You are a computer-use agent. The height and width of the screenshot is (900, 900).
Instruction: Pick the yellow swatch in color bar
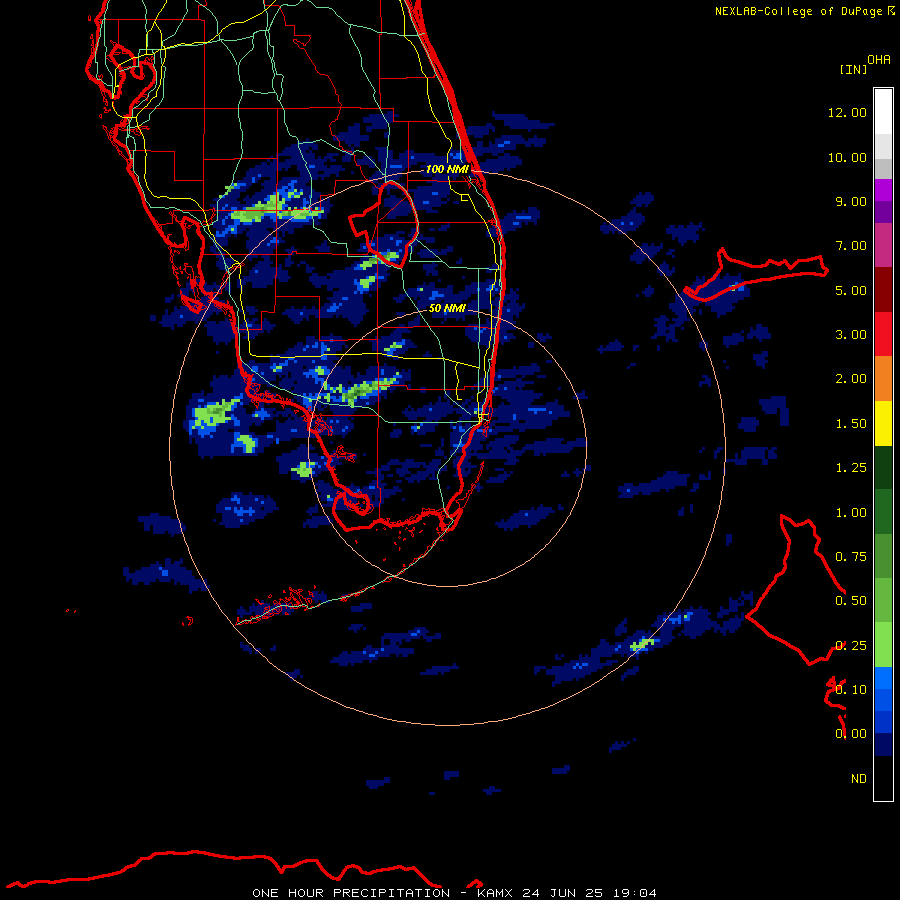[x=883, y=424]
